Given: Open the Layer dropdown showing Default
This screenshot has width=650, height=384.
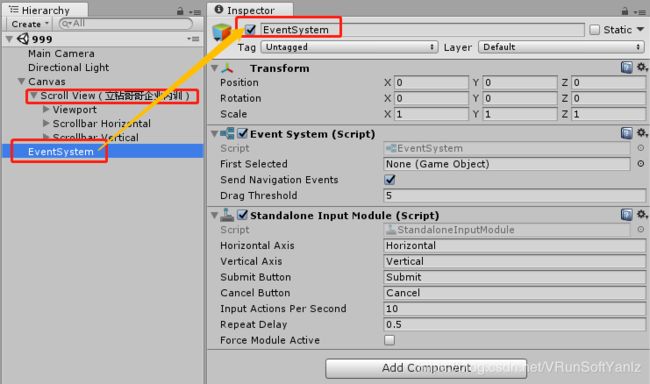Looking at the screenshot, I should [x=561, y=47].
